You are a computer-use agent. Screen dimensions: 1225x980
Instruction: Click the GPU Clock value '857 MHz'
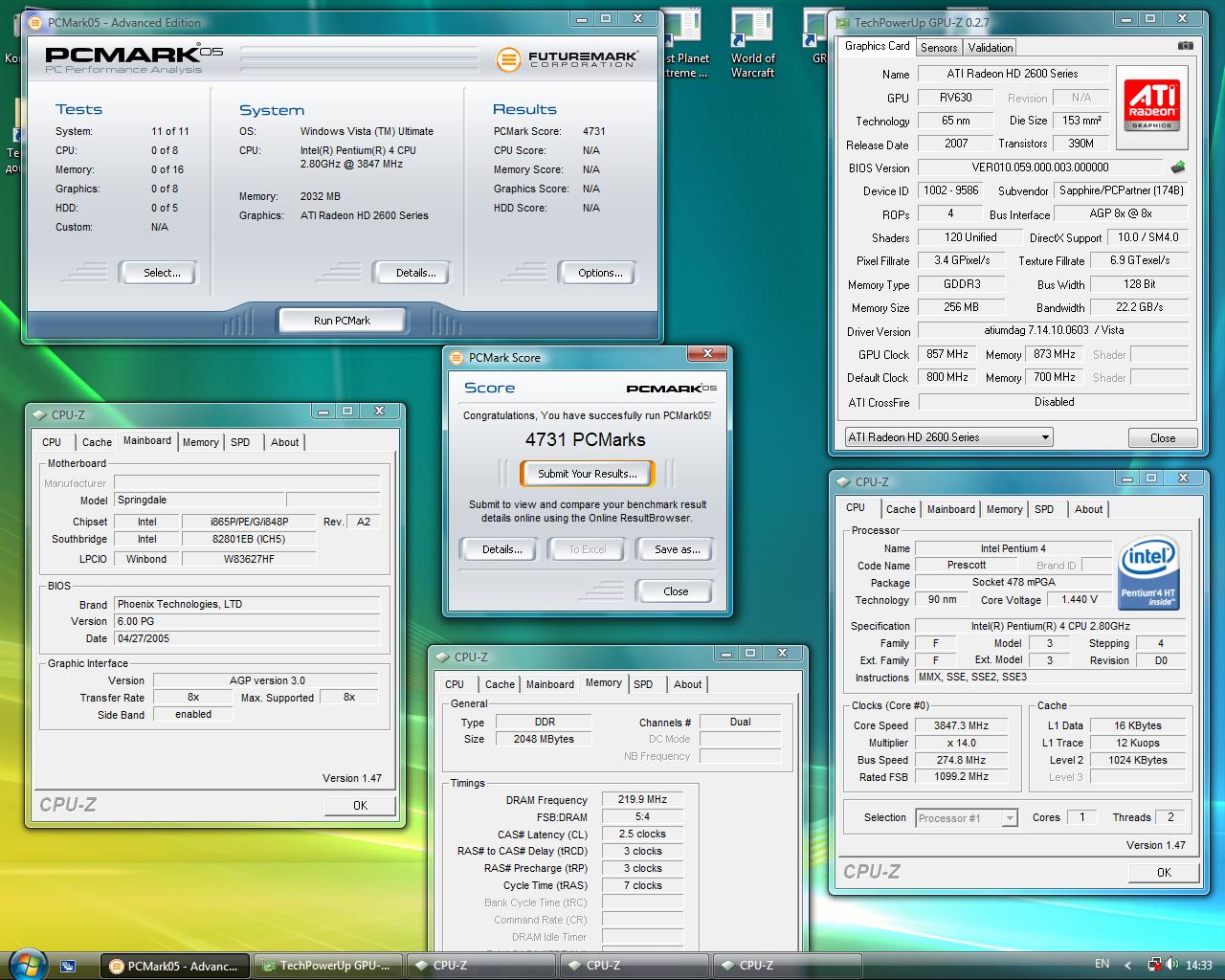(947, 354)
